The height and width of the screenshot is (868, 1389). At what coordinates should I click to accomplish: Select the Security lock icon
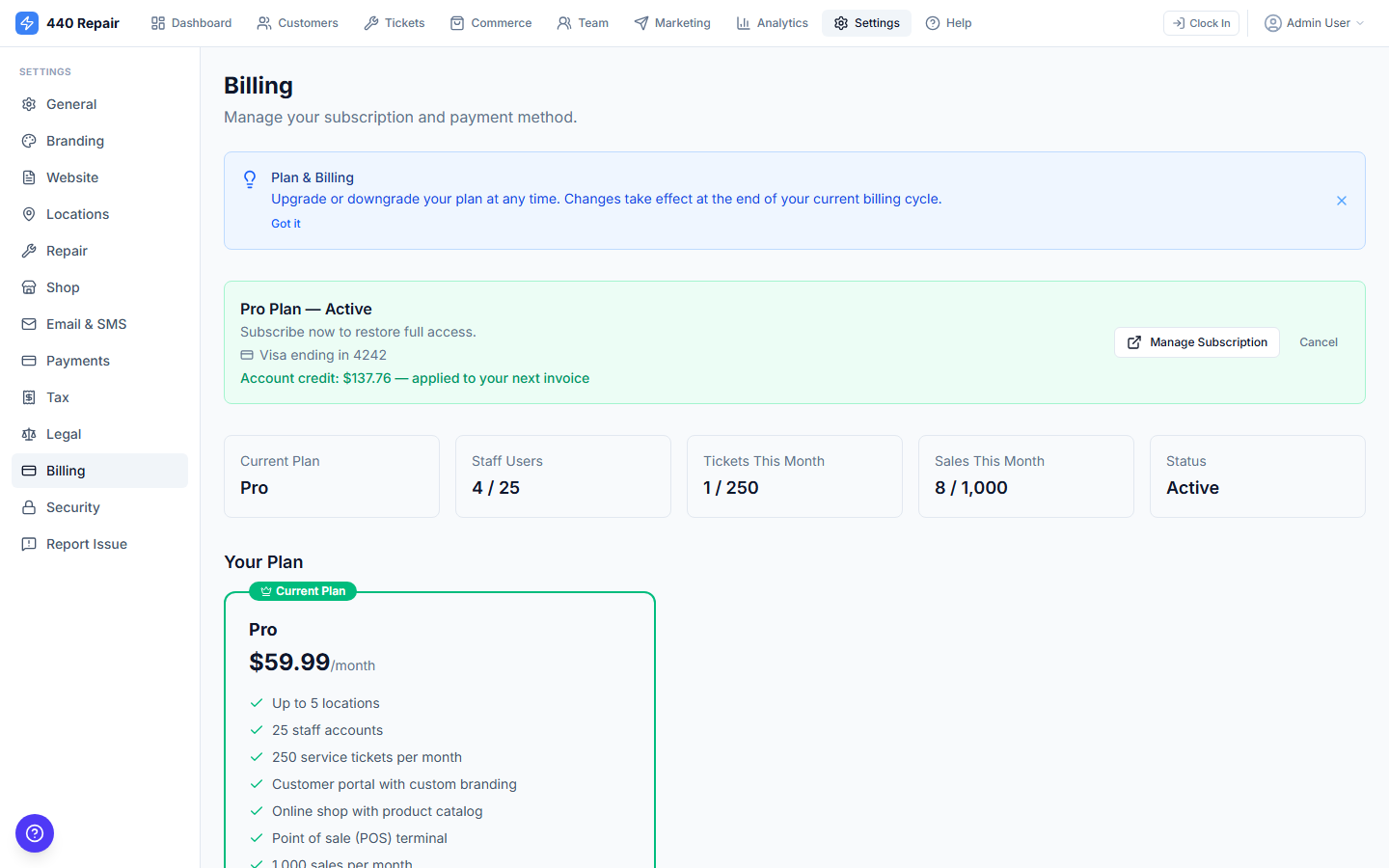click(28, 506)
